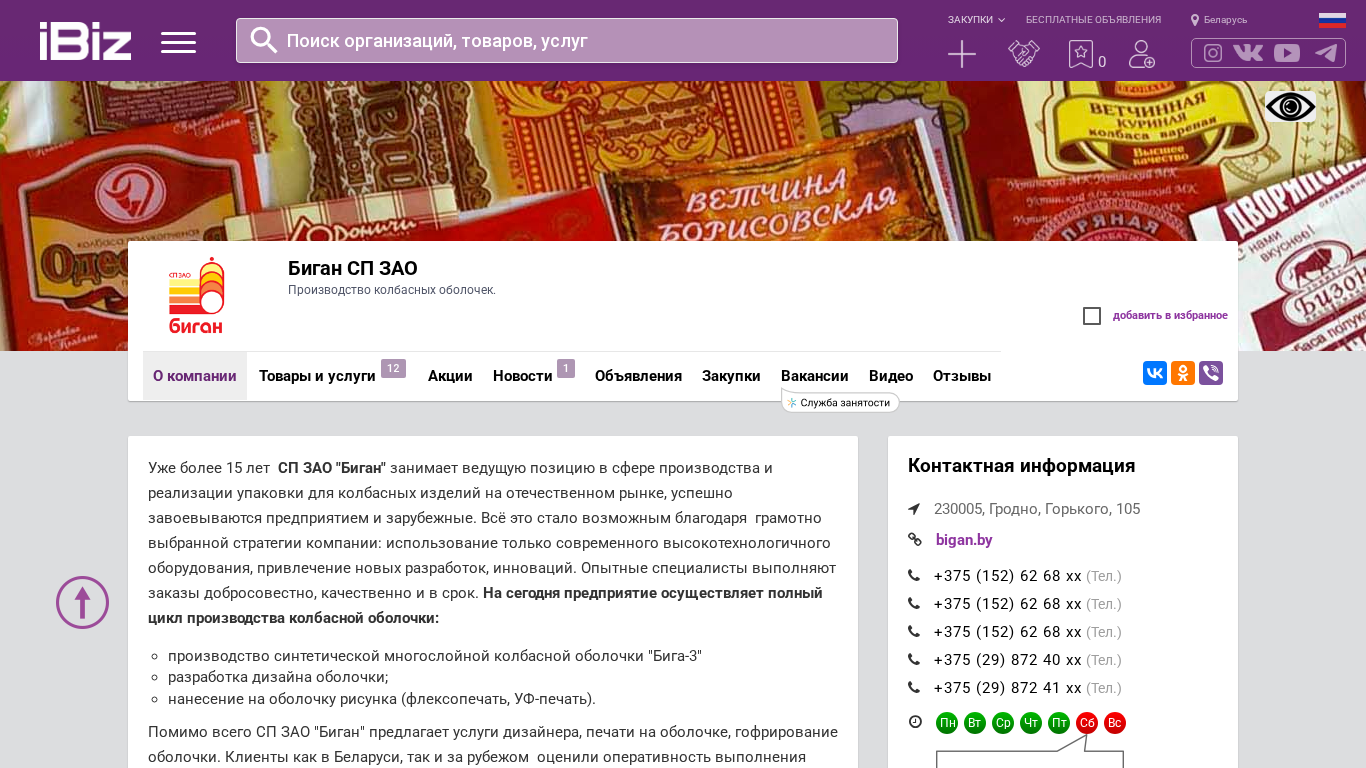Click the scroll-to-top arrow button
The width and height of the screenshot is (1366, 768).
[82, 602]
